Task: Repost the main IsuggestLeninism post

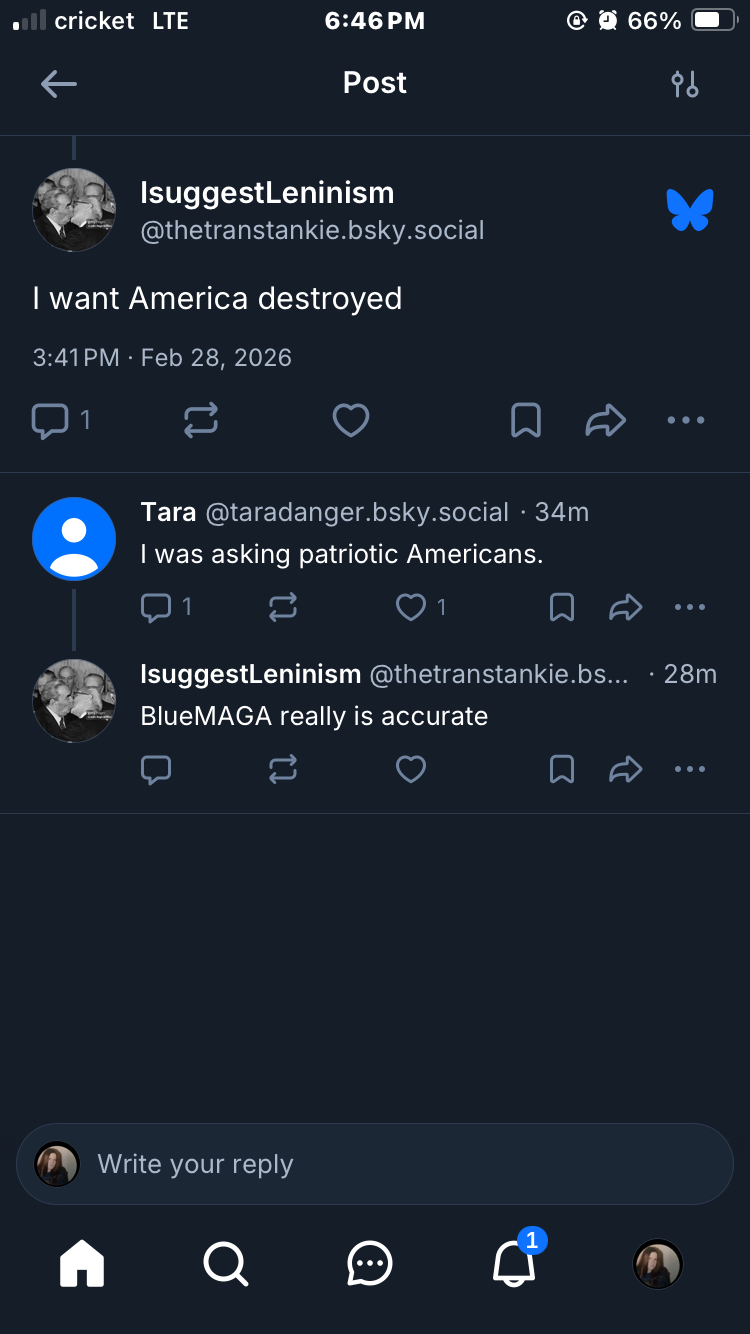Action: (201, 421)
